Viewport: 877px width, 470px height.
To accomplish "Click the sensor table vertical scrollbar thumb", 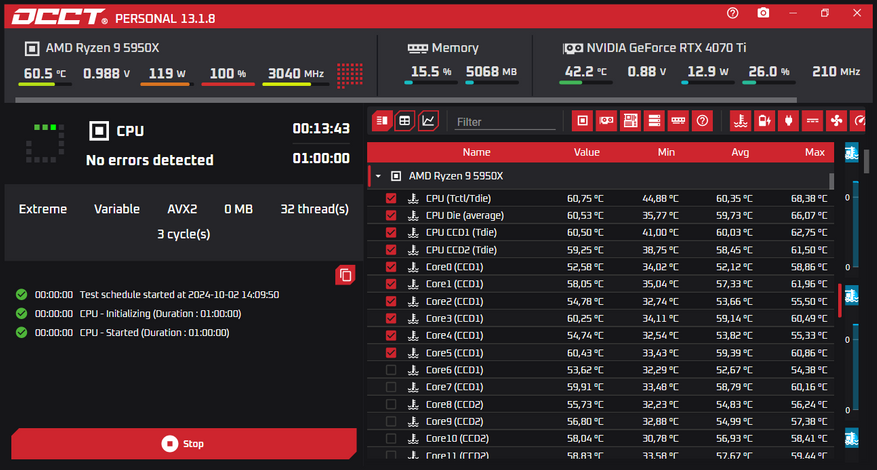I will click(x=831, y=181).
